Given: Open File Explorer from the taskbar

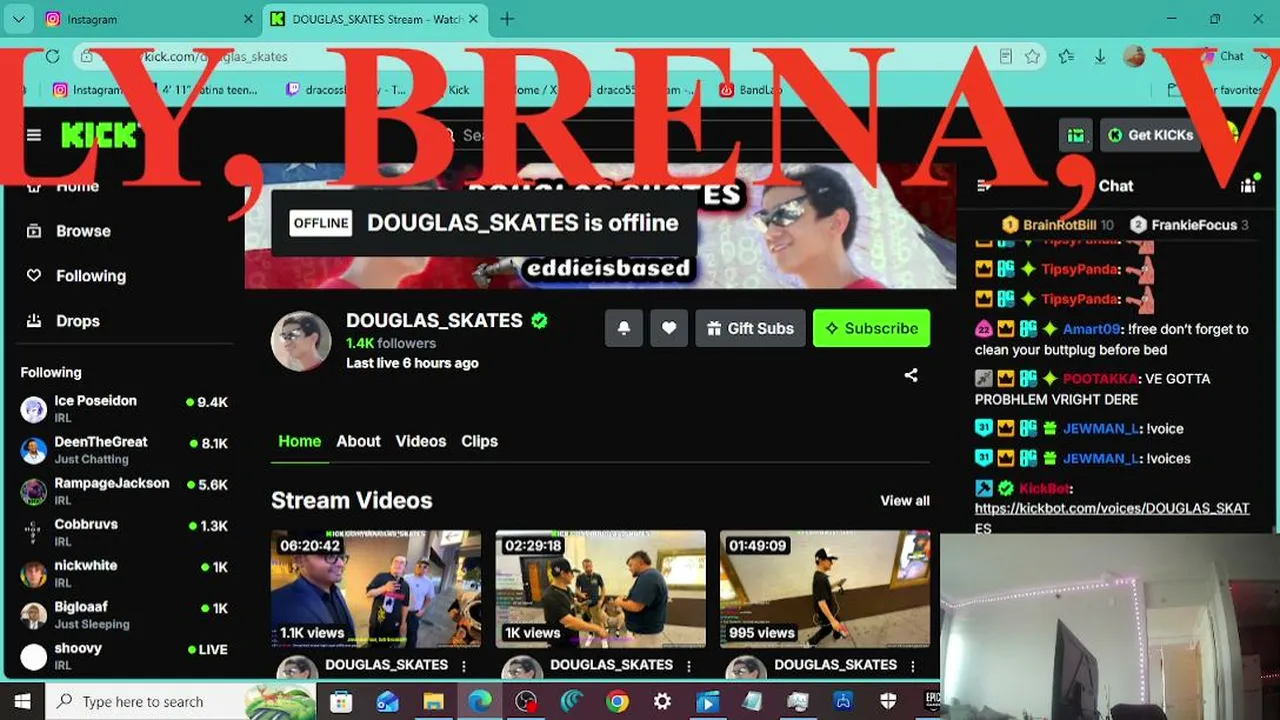Looking at the screenshot, I should pyautogui.click(x=433, y=702).
